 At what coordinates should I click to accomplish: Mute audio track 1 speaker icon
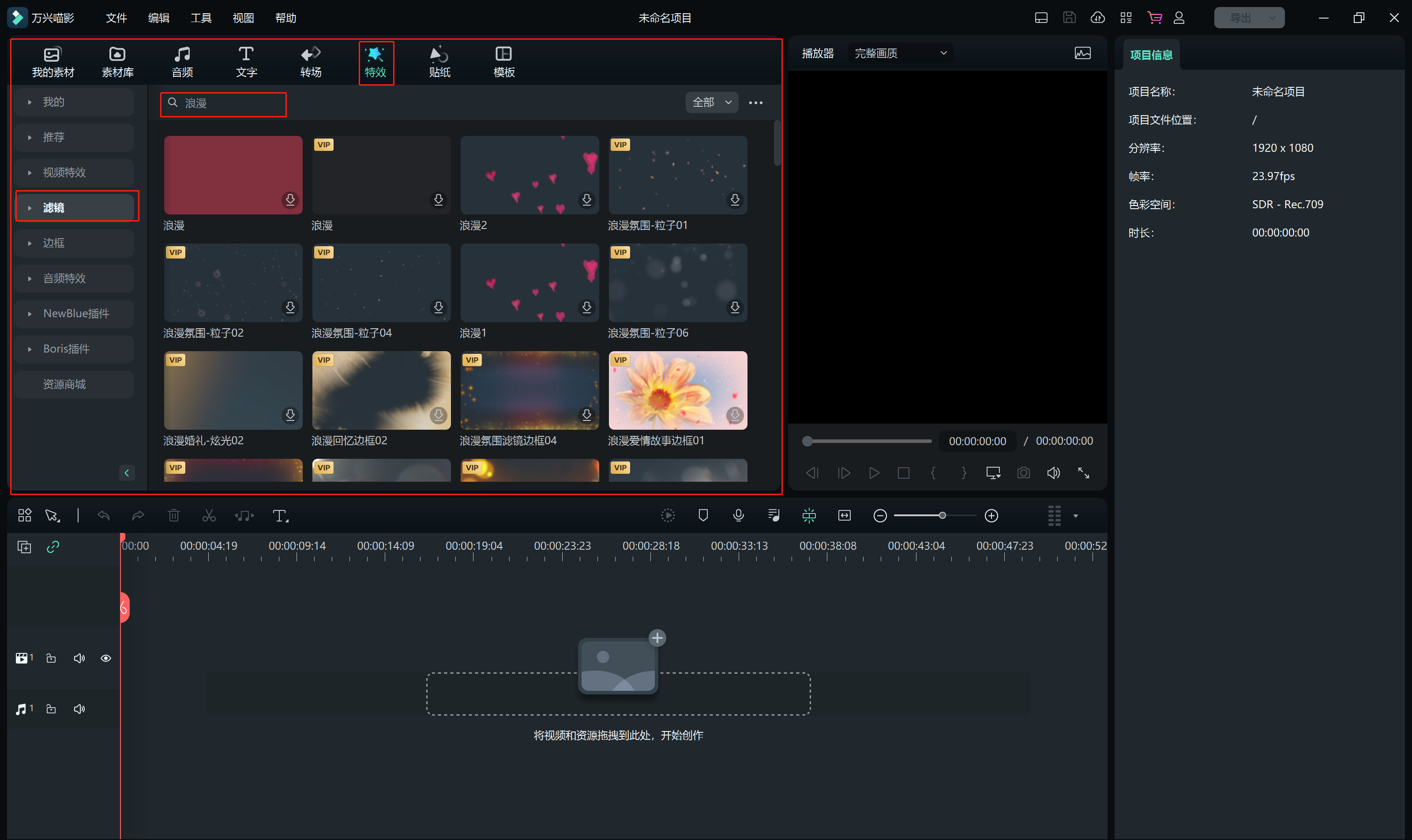79,709
